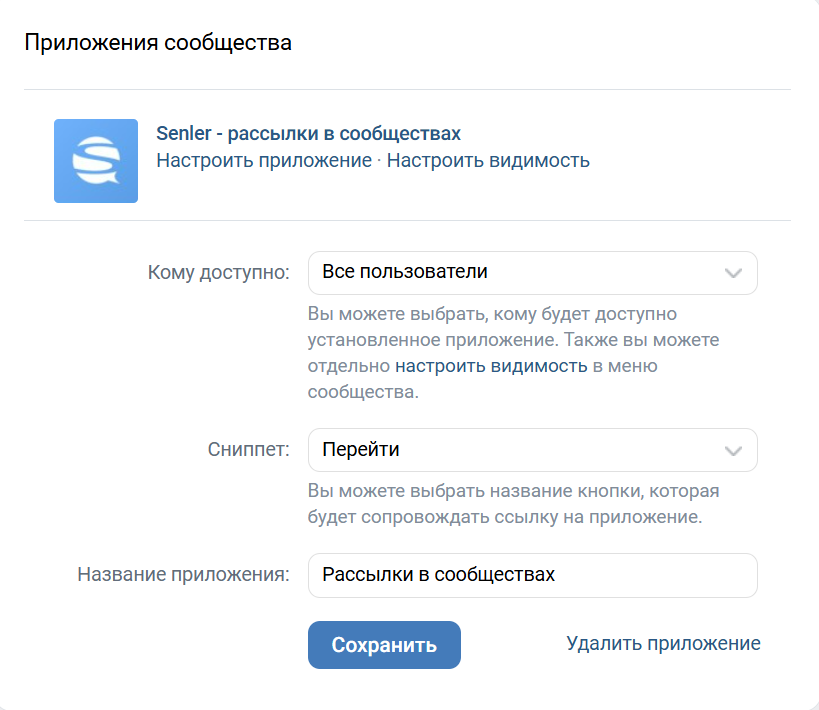
Task: Click the Senler app logo icon
Action: click(96, 161)
